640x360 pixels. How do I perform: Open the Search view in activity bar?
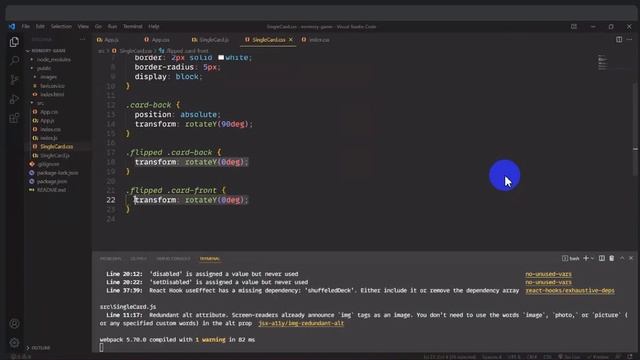tap(14, 61)
